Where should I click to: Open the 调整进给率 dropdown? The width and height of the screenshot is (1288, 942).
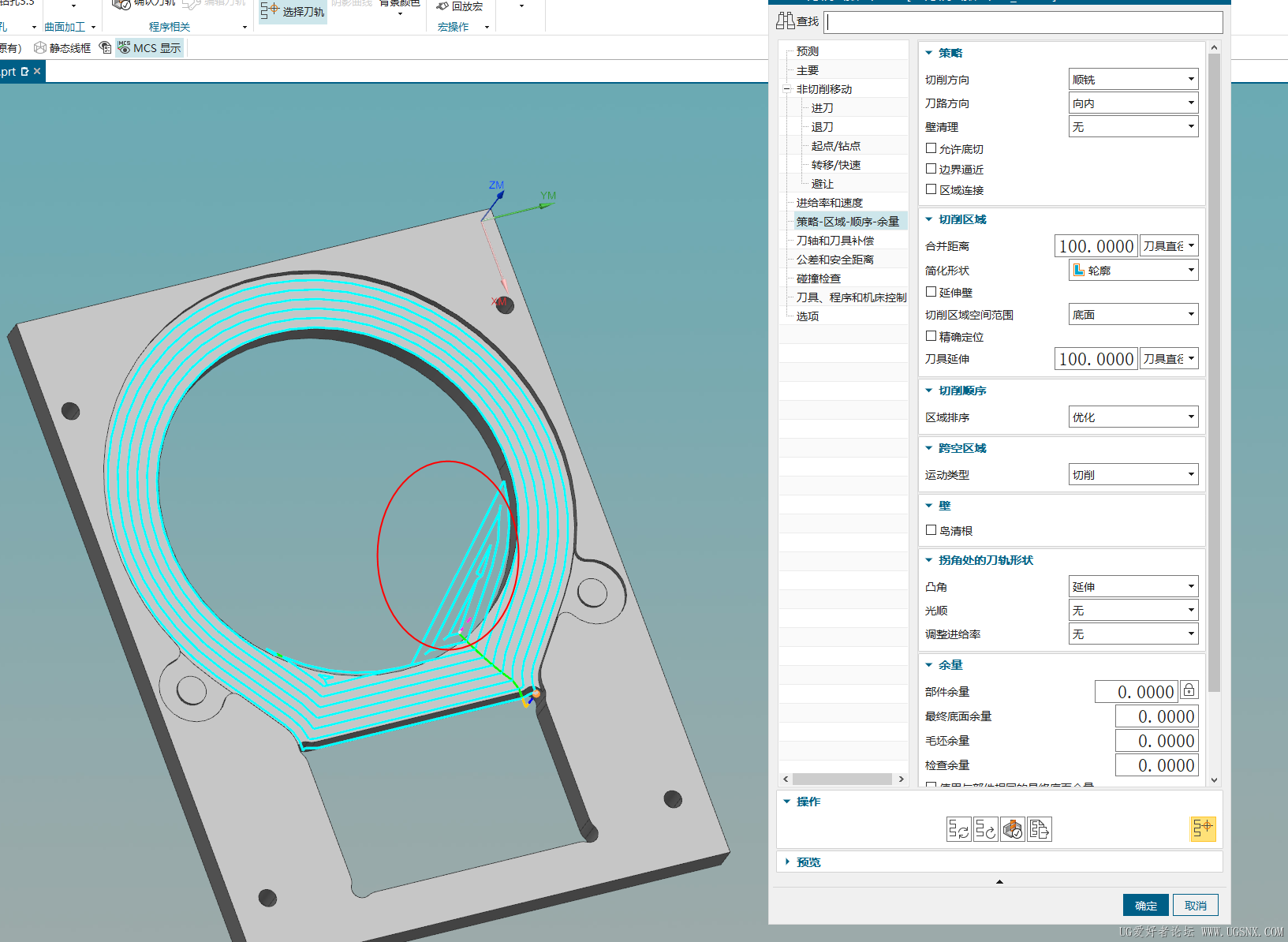coord(1133,634)
